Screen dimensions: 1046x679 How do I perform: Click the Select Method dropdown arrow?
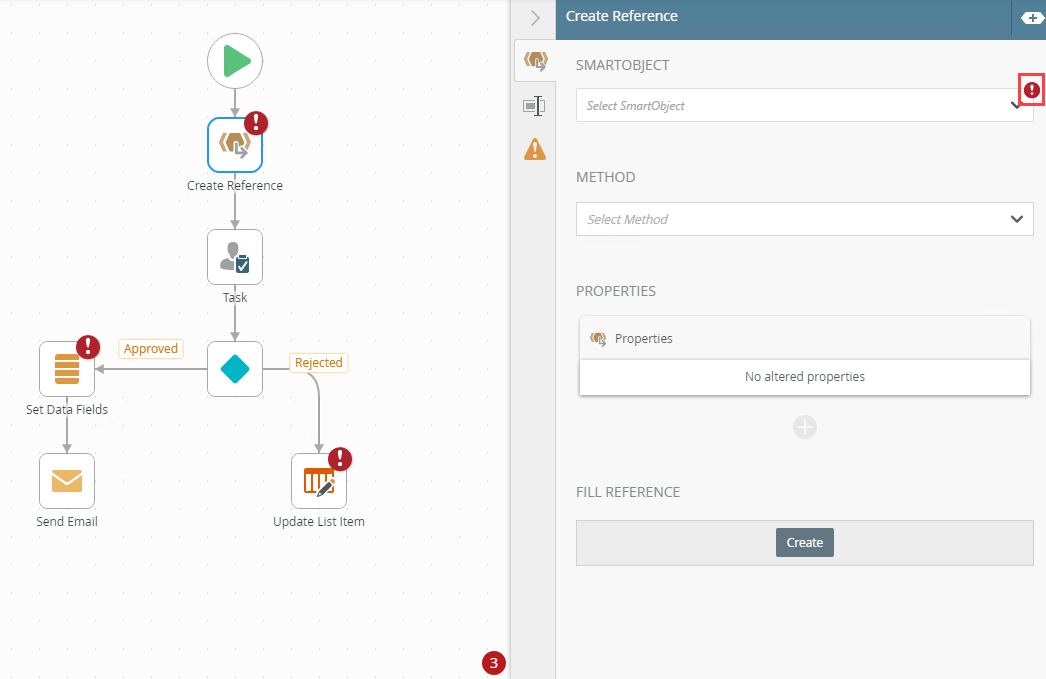coord(1017,219)
